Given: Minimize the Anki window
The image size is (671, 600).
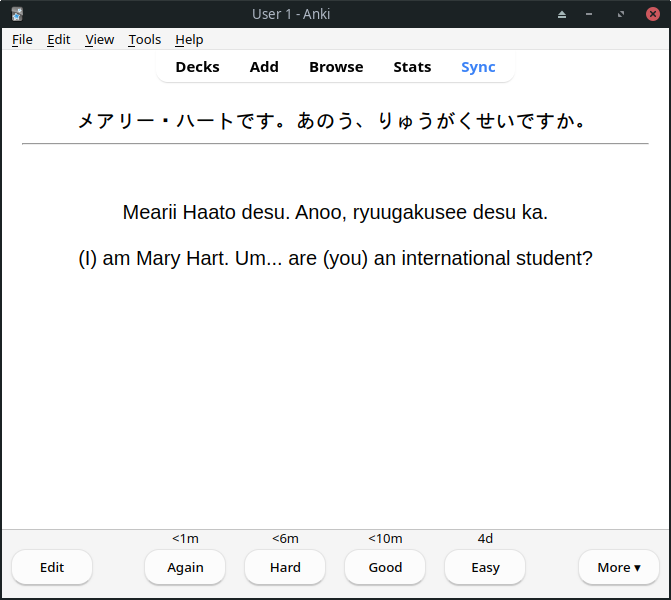Looking at the screenshot, I should (591, 14).
